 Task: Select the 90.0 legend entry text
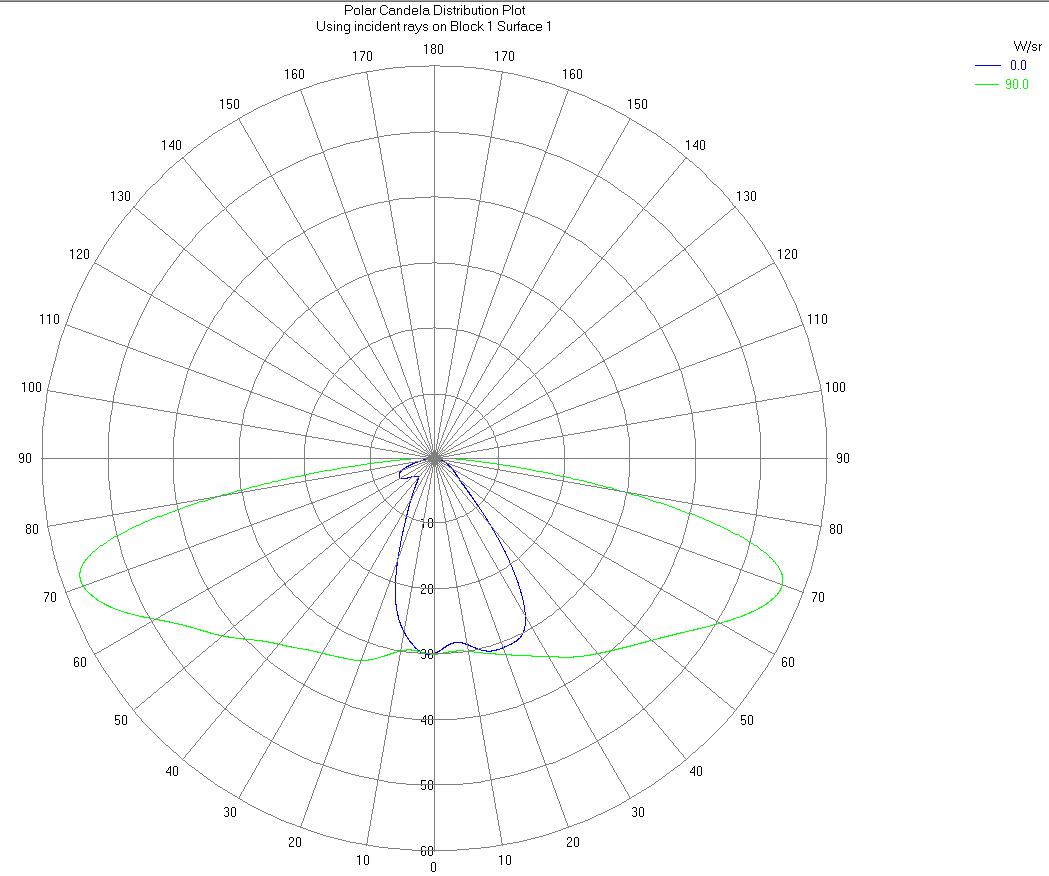coord(1016,85)
